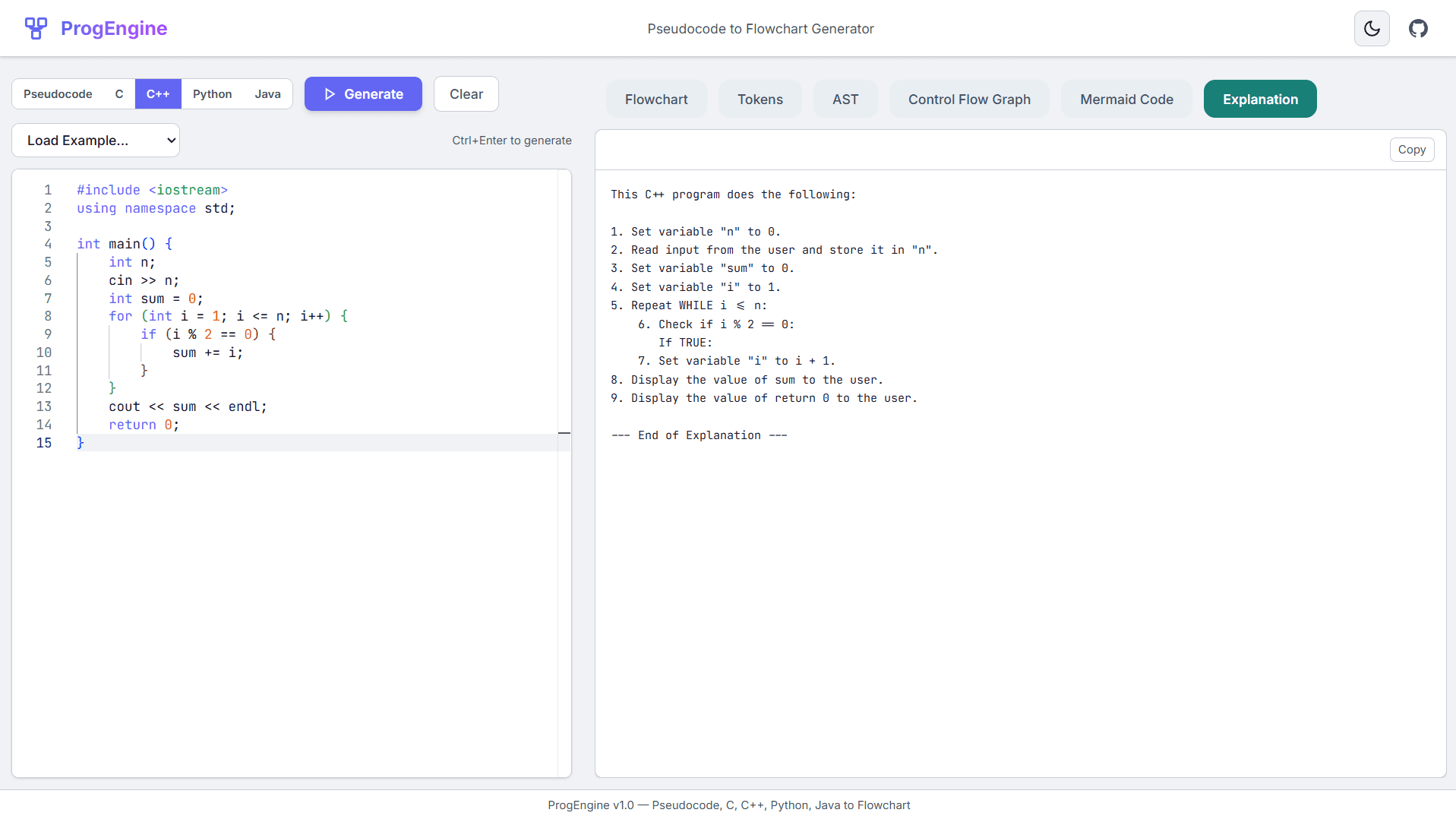
Task: Click 'Repeat WHILE i ≤ n:' explanation line
Action: click(689, 305)
